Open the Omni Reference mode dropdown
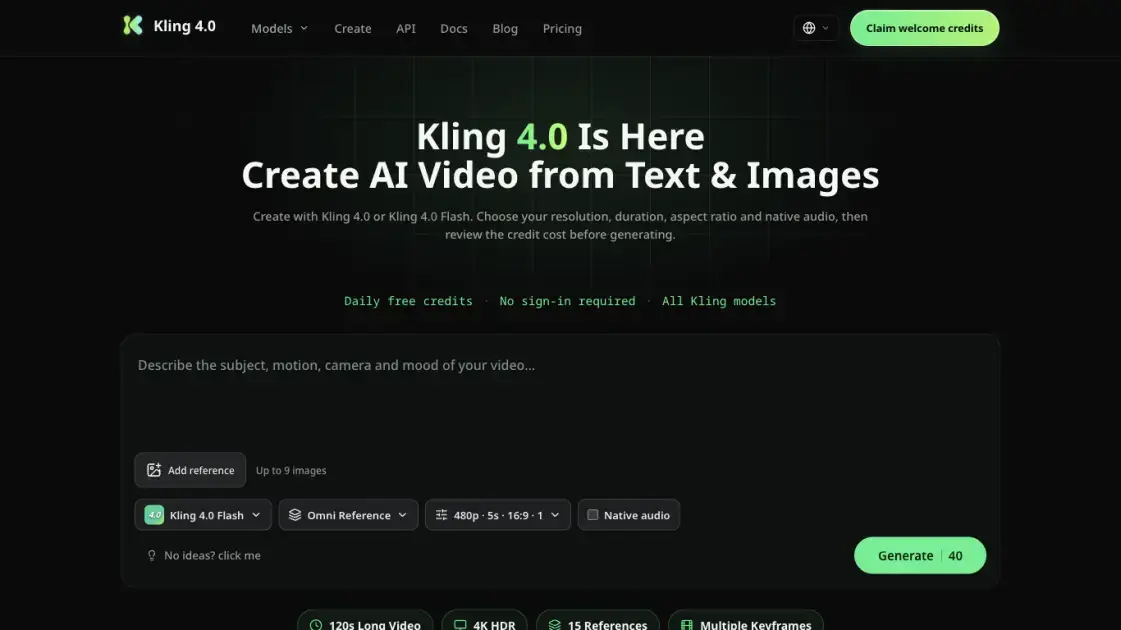The width and height of the screenshot is (1121, 630). point(348,515)
